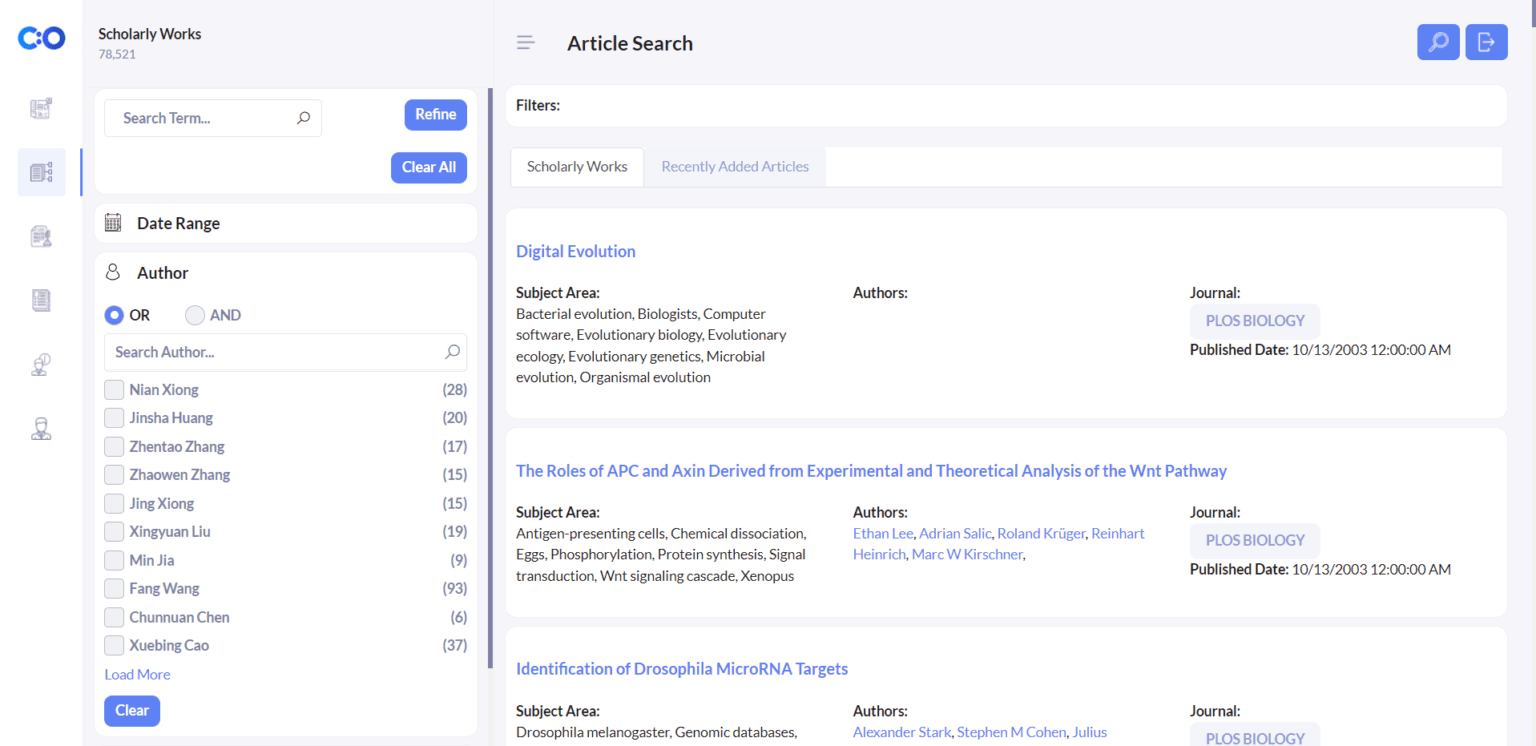The width and height of the screenshot is (1536, 746).
Task: Click the filter panel vertical scrollbar
Action: pos(490,378)
